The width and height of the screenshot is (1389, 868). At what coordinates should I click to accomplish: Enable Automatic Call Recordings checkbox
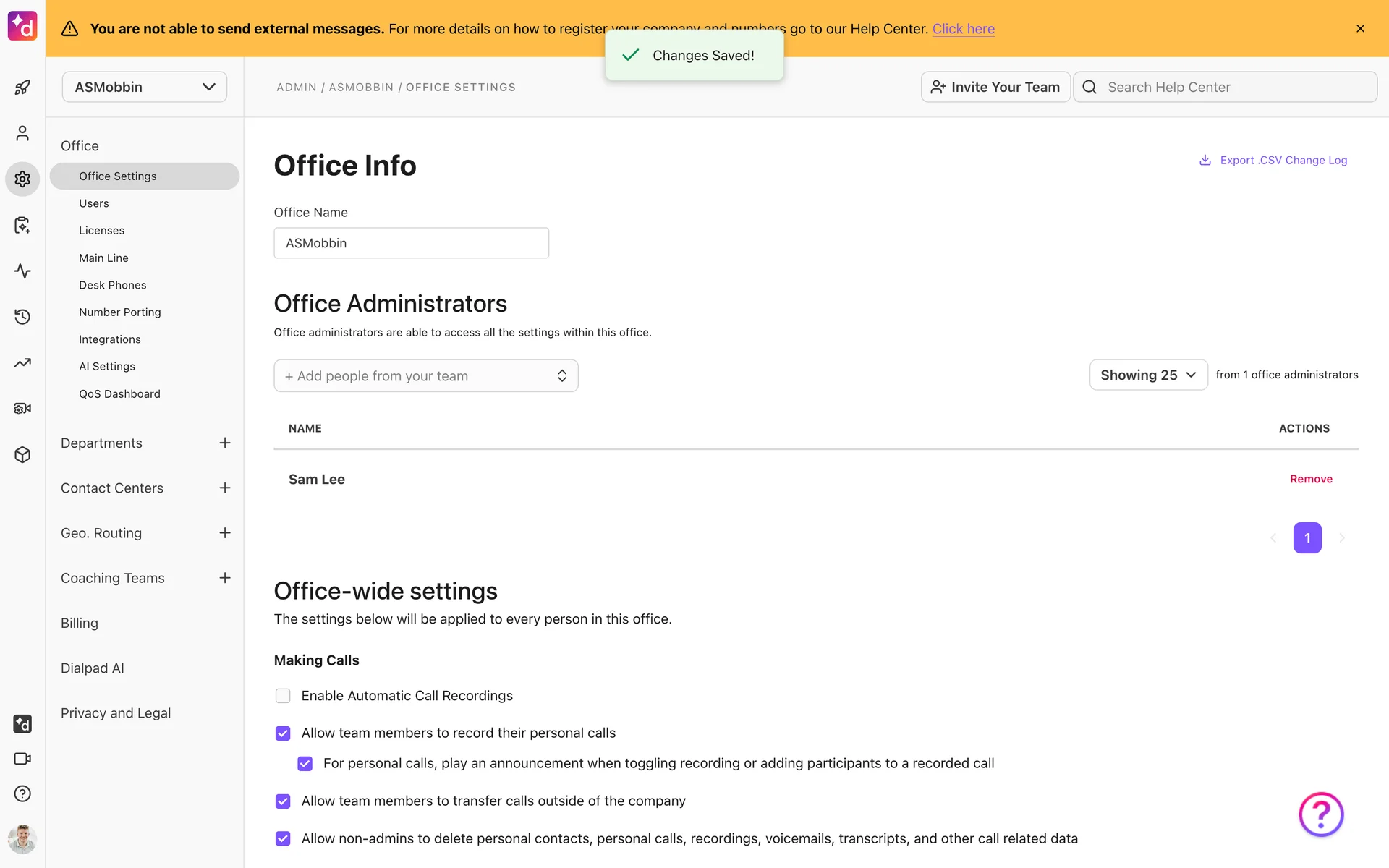click(283, 696)
